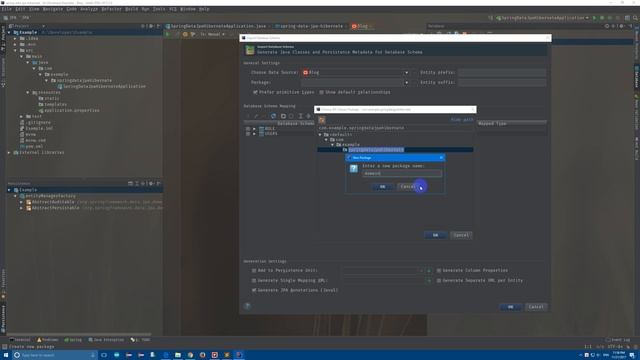640x360 pixels.
Task: Click OK in Import Database Schema dialog
Action: 510,307
